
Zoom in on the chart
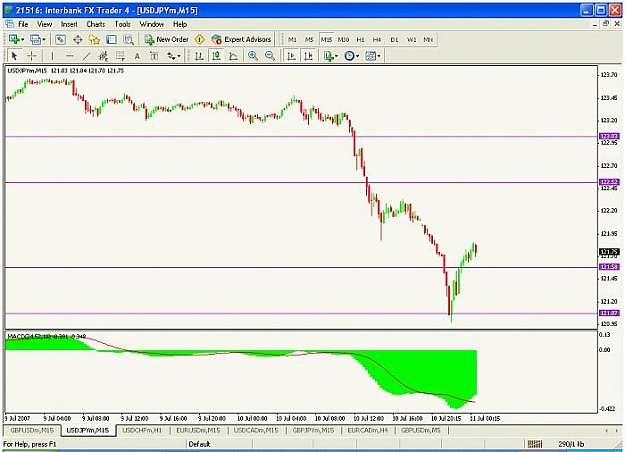click(253, 56)
